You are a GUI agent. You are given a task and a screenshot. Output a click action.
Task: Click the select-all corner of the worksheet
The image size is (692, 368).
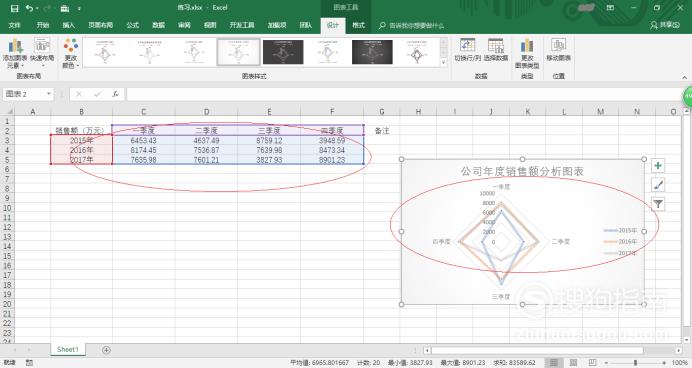point(8,112)
